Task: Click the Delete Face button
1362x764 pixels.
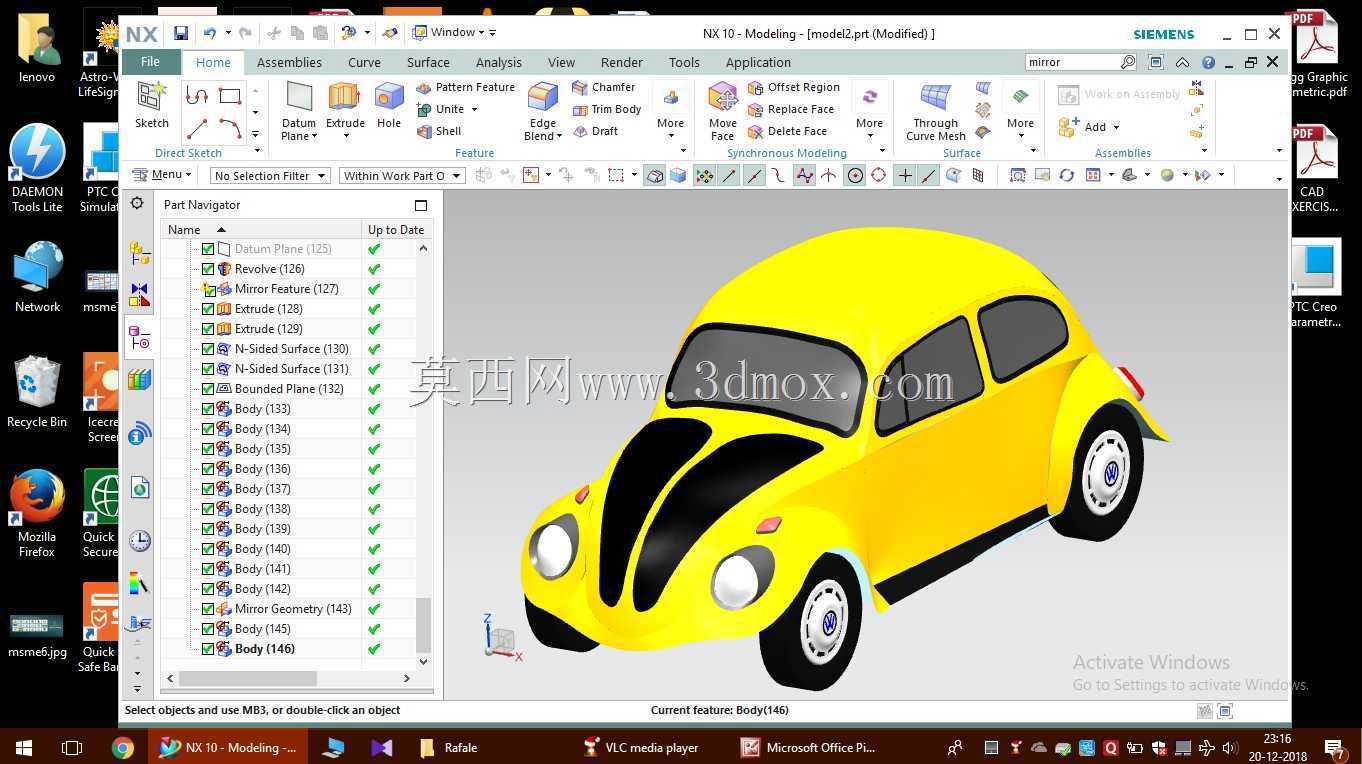Action: pyautogui.click(x=788, y=131)
